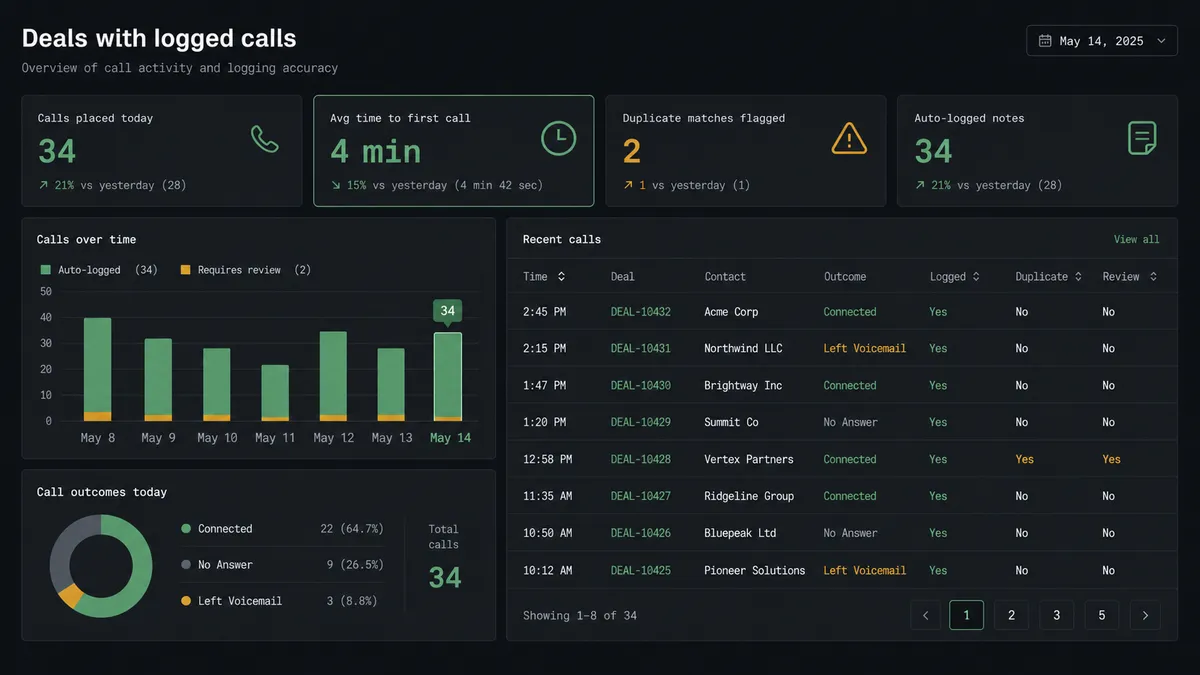Click the 2:45 PM time cell
This screenshot has width=1200, height=675.
(x=544, y=312)
